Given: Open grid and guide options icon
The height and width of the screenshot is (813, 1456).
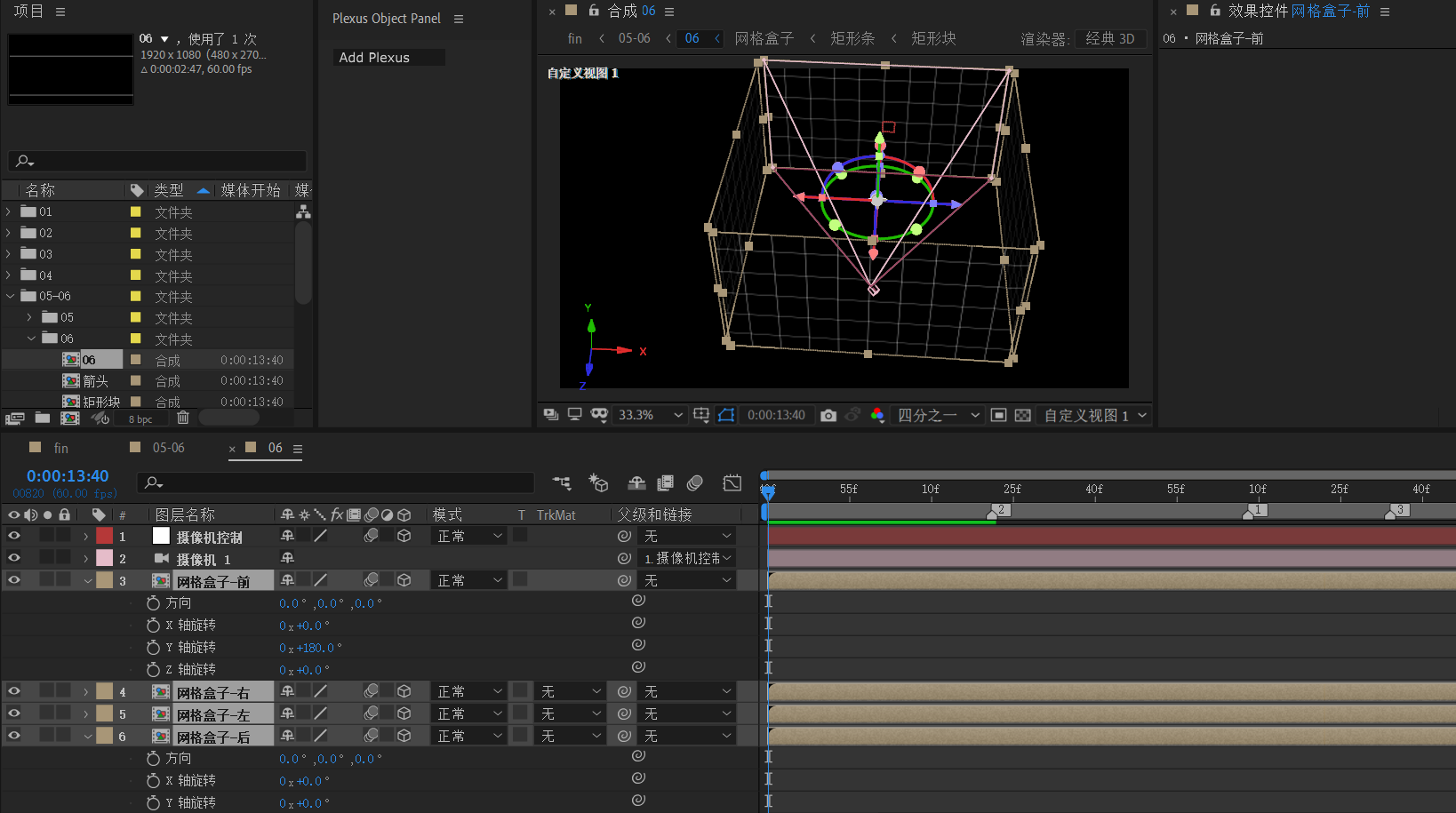Looking at the screenshot, I should 701,415.
